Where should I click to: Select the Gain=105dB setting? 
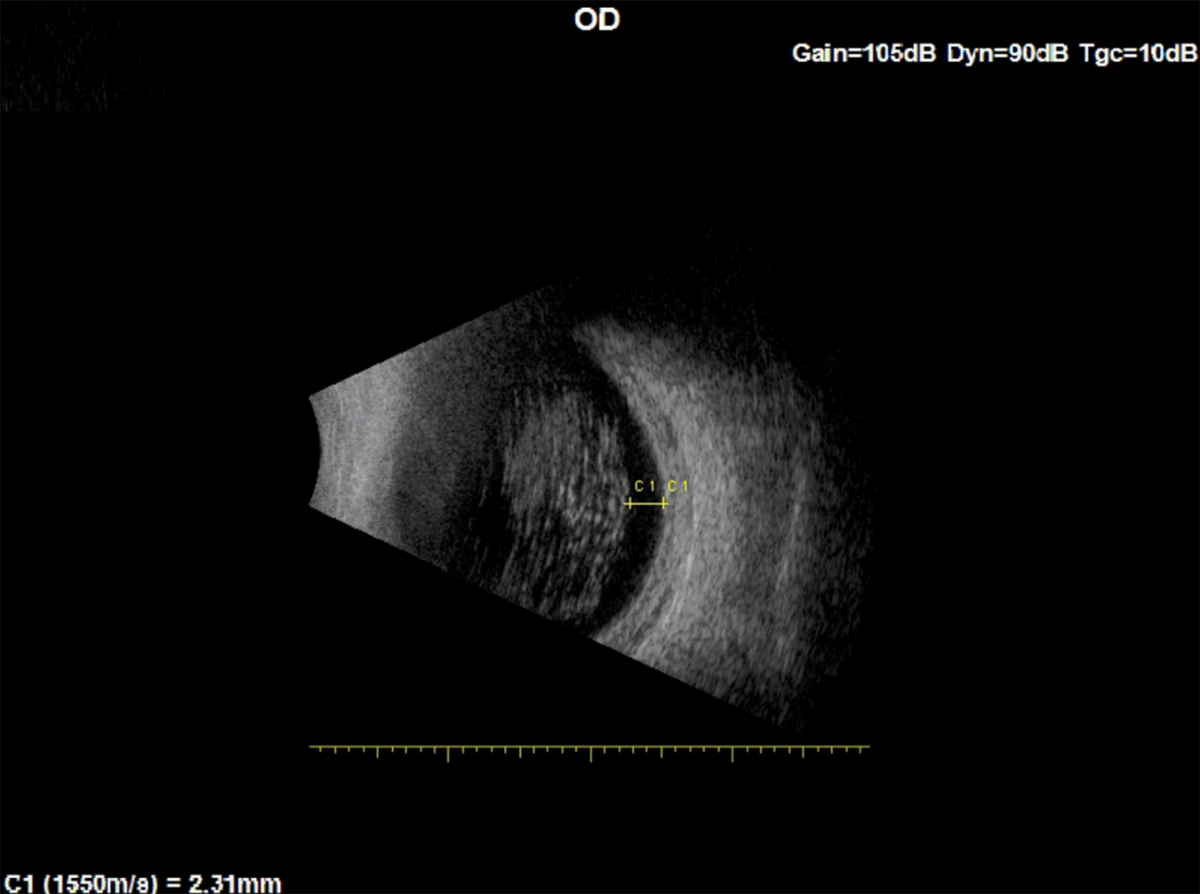point(863,53)
